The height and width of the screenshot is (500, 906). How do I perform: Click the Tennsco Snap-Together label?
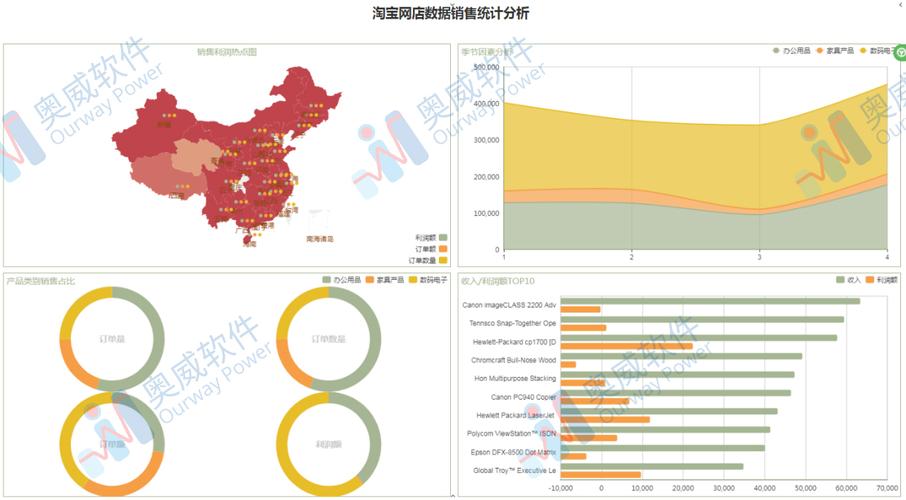[513, 324]
